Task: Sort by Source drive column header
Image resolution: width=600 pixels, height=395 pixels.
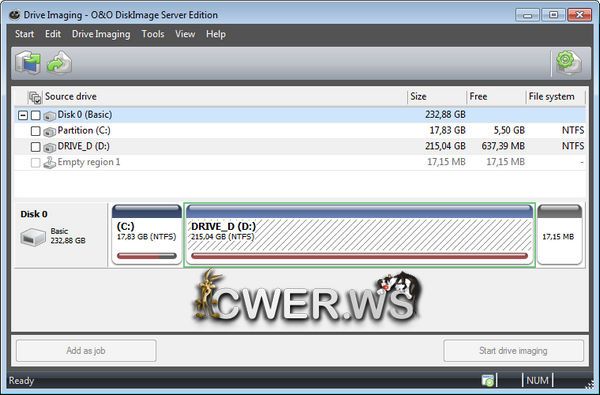Action: tap(225, 96)
